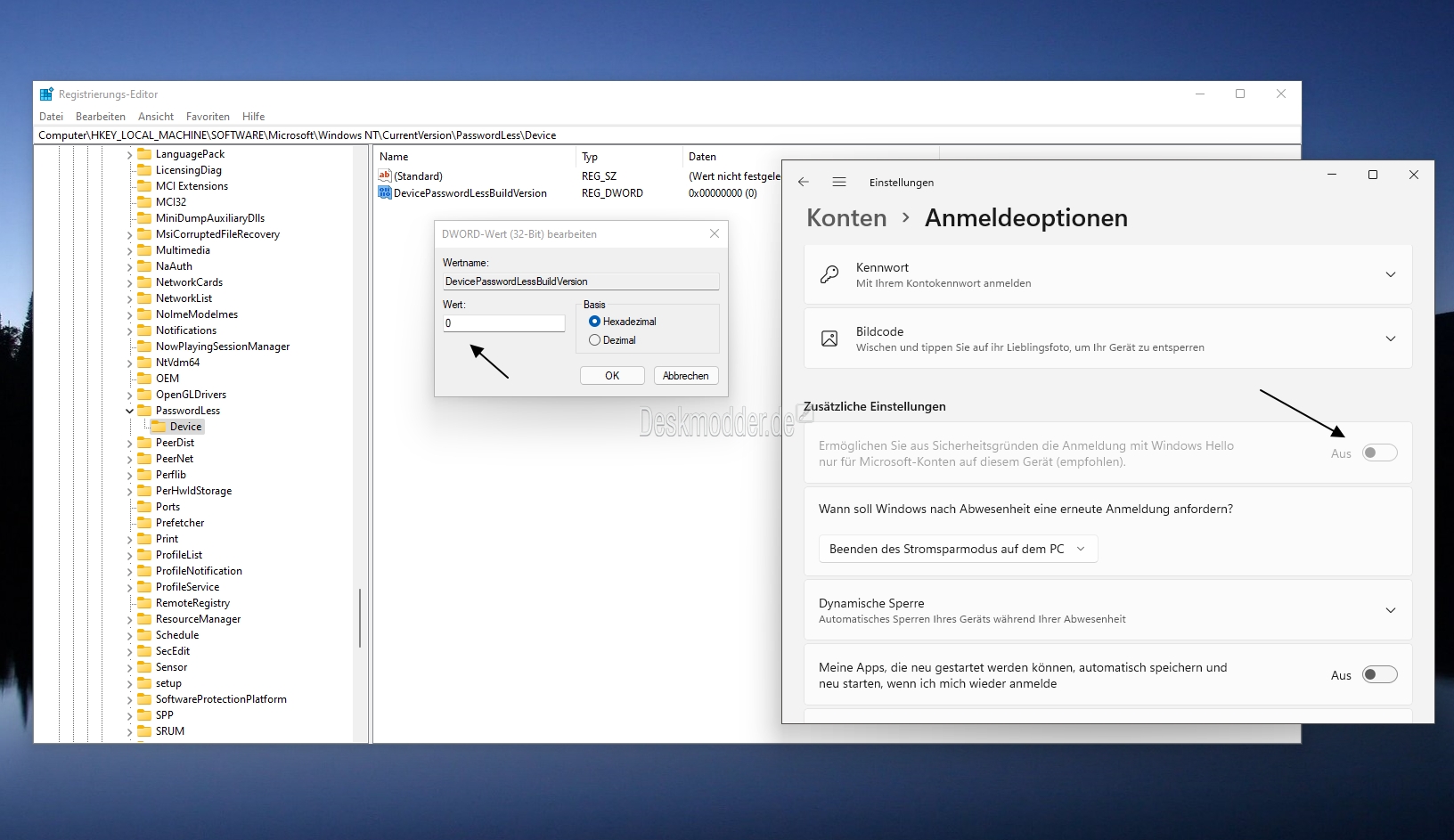
Task: Click the registry tree vertical scrollbar
Action: pos(360,616)
